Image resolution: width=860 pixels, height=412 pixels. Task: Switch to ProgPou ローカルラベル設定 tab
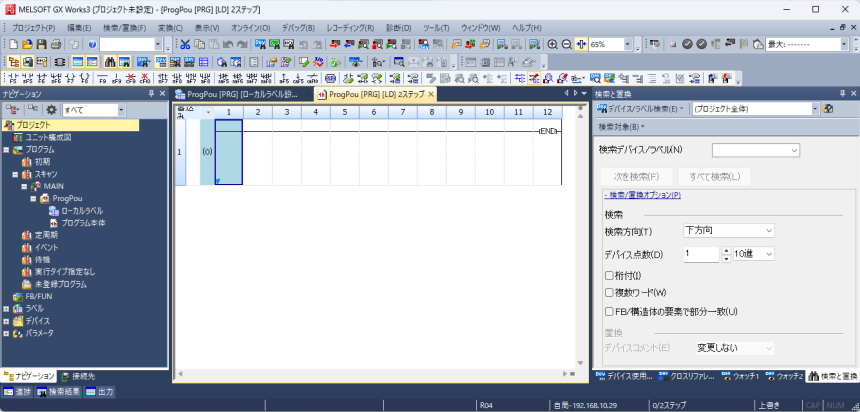click(240, 94)
